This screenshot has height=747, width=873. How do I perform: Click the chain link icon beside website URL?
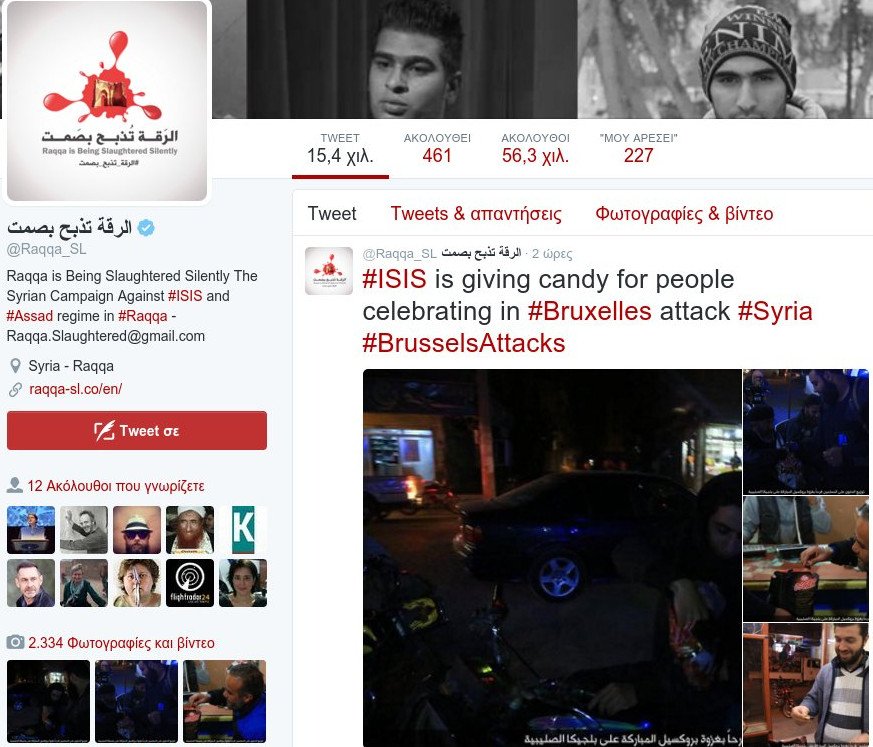tap(16, 390)
